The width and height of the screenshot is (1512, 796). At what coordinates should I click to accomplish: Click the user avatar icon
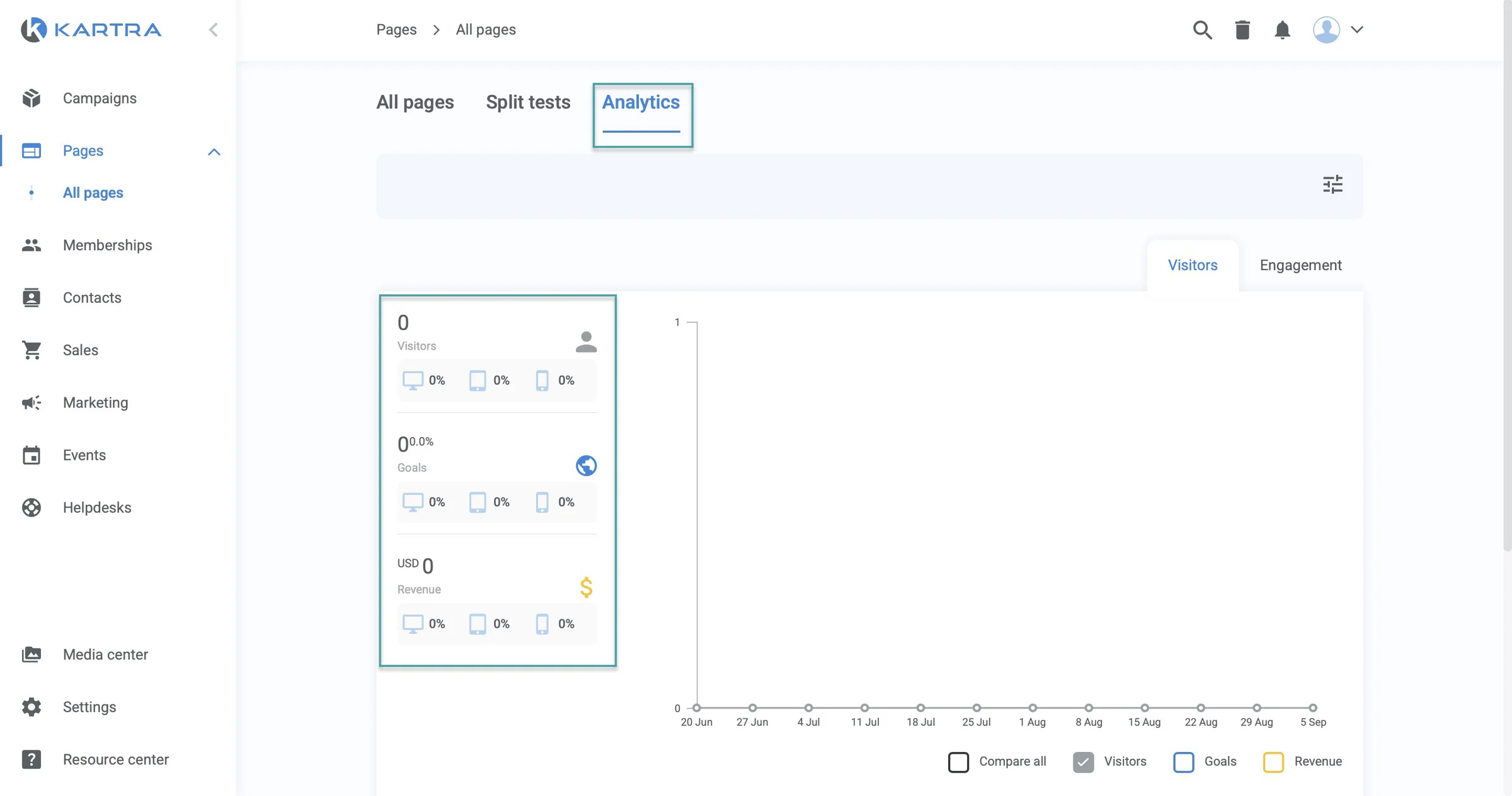coord(1326,30)
